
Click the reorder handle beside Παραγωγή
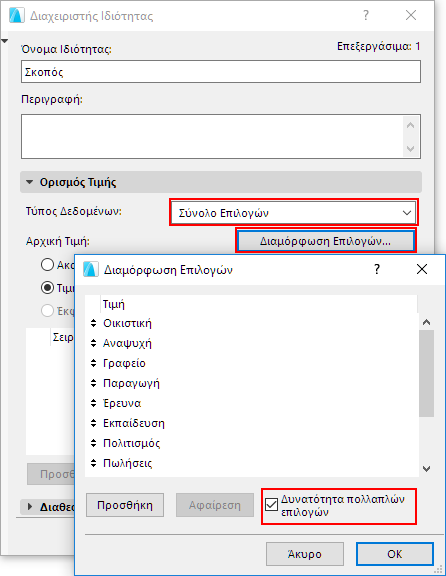point(94,383)
